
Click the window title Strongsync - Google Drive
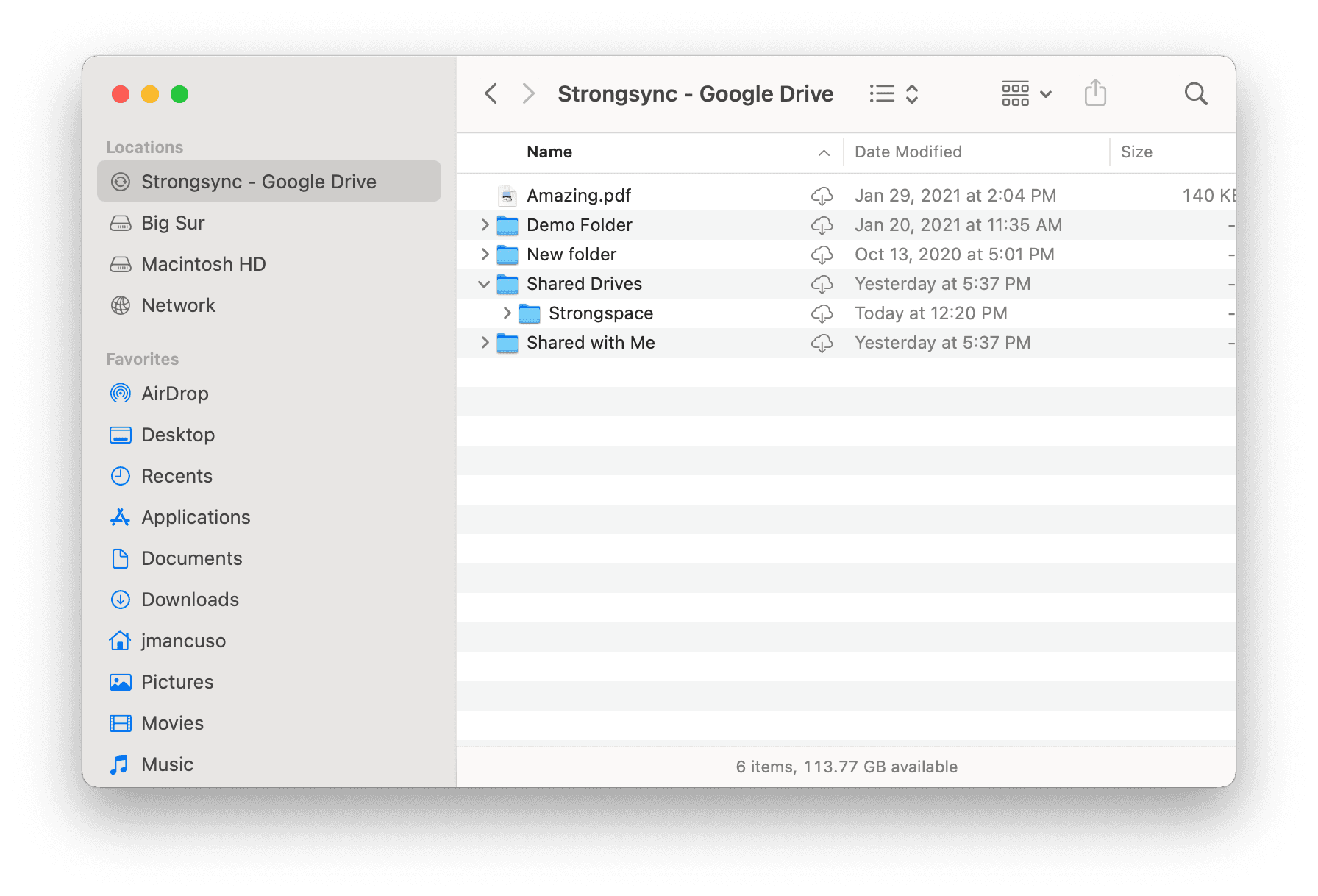click(696, 94)
